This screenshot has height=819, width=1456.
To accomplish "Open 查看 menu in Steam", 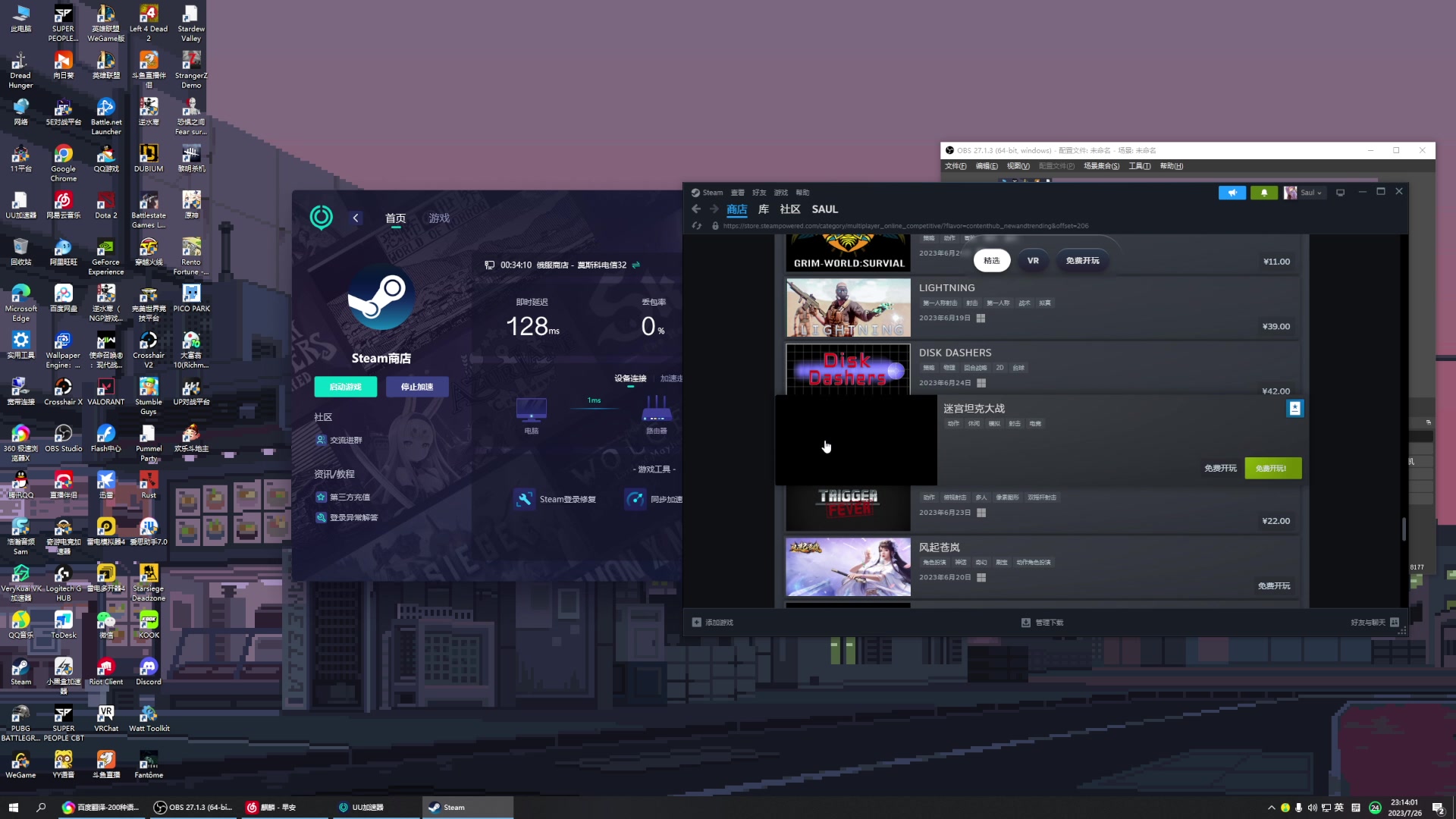I will [x=737, y=193].
